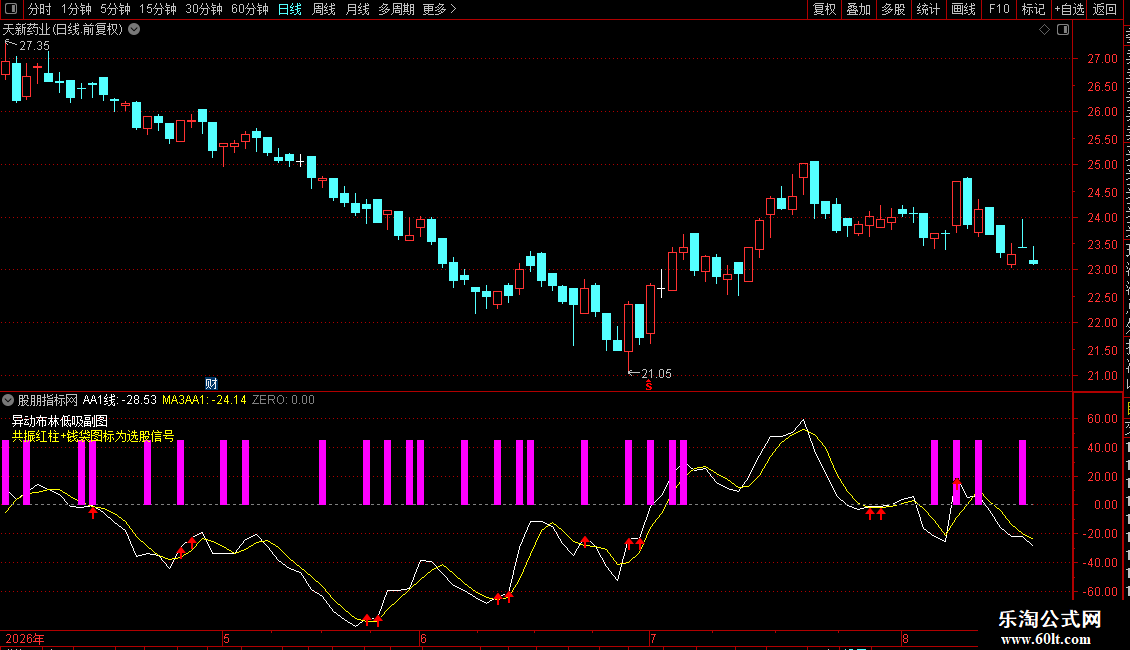Click the 60.00 indicator axis label

pos(1103,419)
